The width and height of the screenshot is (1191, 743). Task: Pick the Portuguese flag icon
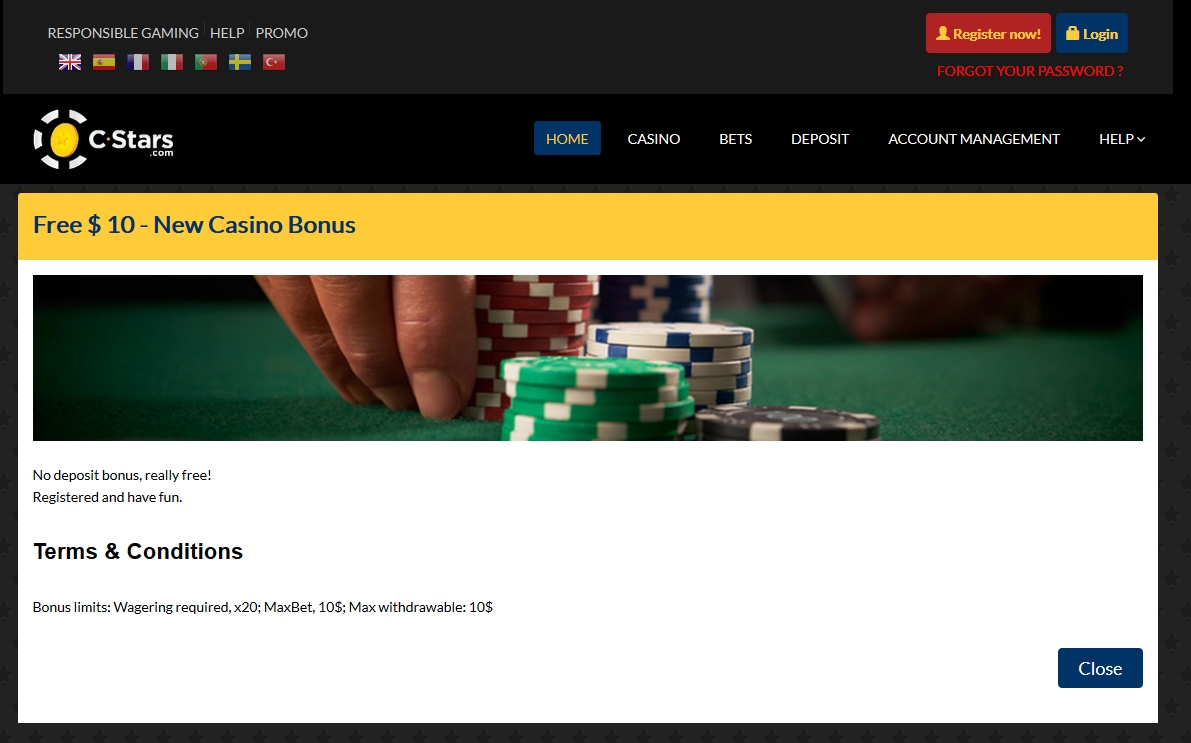[206, 62]
